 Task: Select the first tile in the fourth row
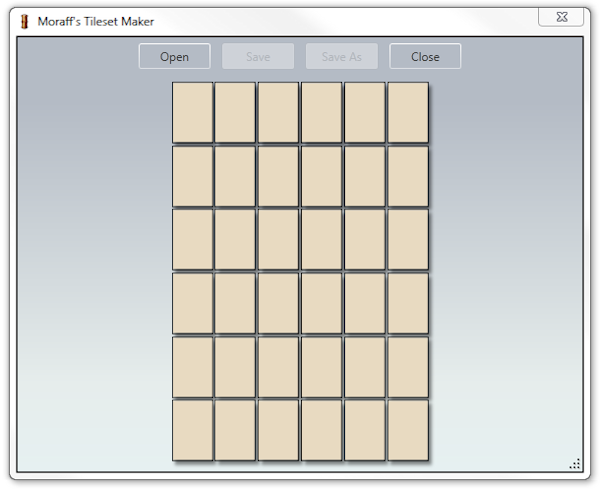point(192,303)
